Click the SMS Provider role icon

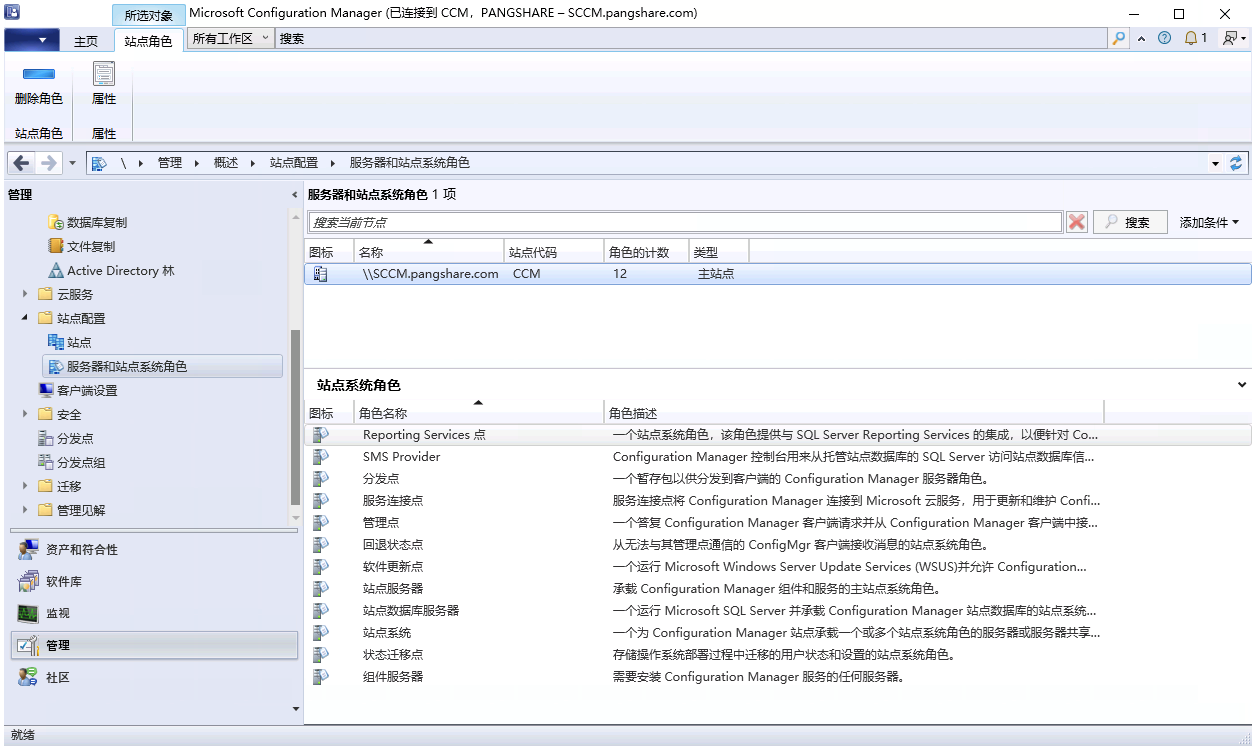pyautogui.click(x=320, y=457)
